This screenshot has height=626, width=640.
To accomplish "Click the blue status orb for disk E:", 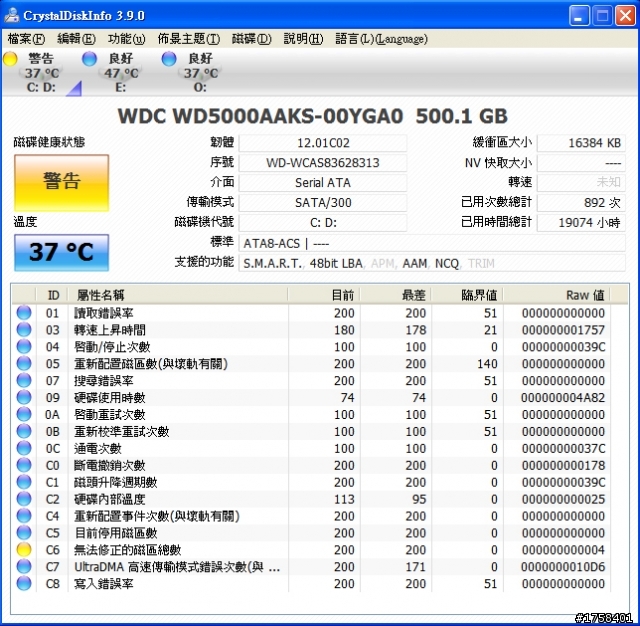I will coord(89,59).
